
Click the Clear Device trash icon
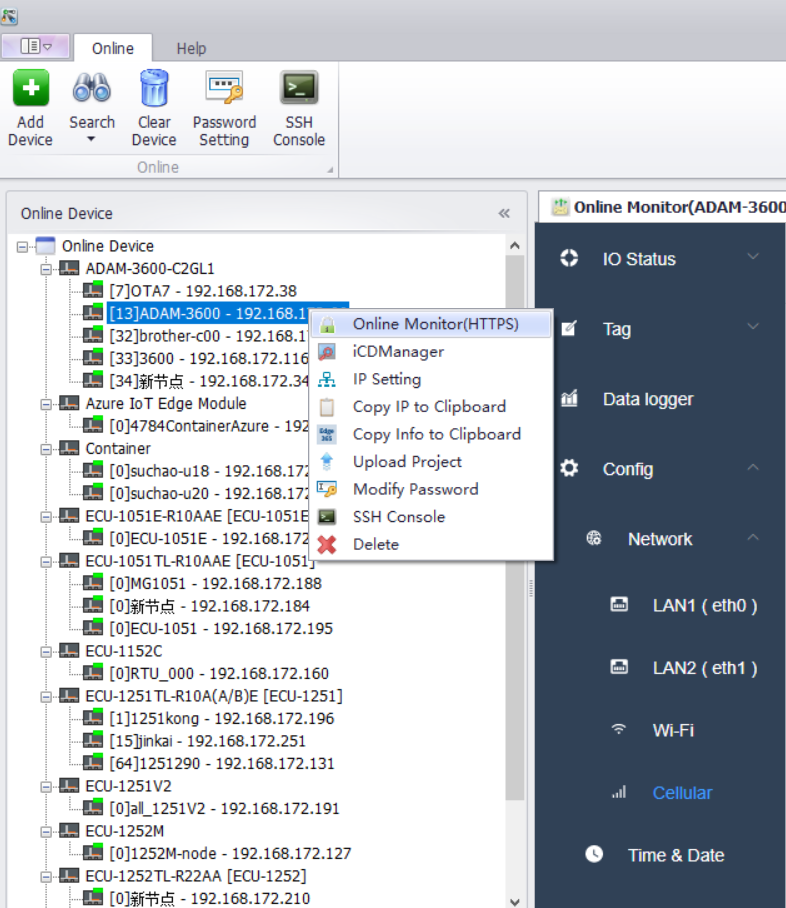pyautogui.click(x=154, y=89)
